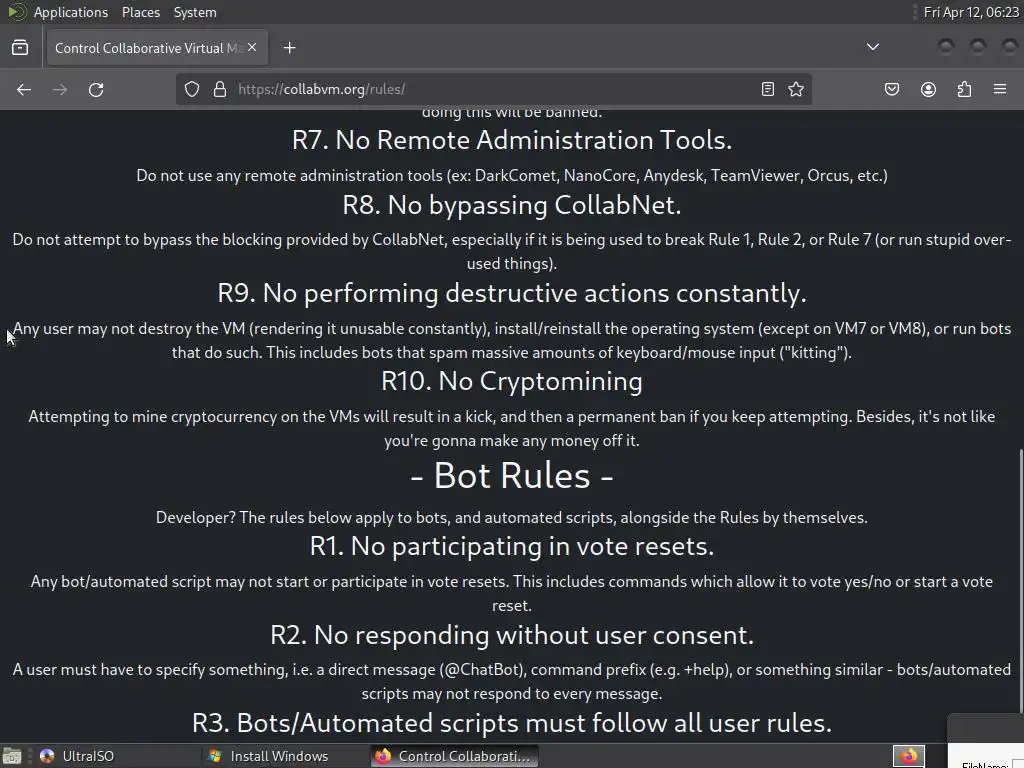1024x768 pixels.
Task: Click the clock showing Fri Apr 12
Action: [x=971, y=12]
